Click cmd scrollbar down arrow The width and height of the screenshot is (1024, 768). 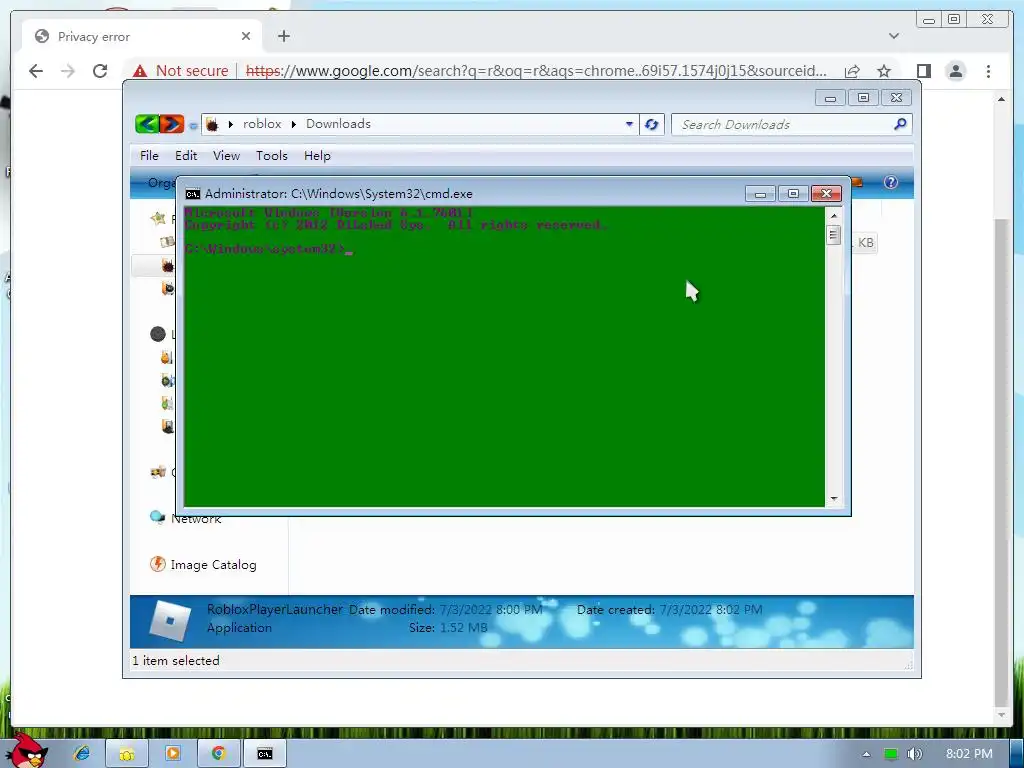point(833,498)
